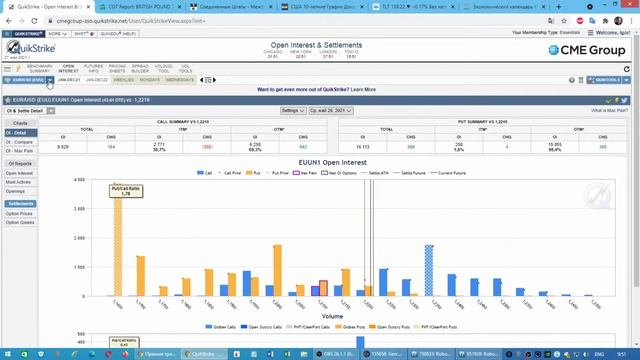The width and height of the screenshot is (640, 360).
Task: Switch to the COT Reports British Pound tab
Action: 140,7
